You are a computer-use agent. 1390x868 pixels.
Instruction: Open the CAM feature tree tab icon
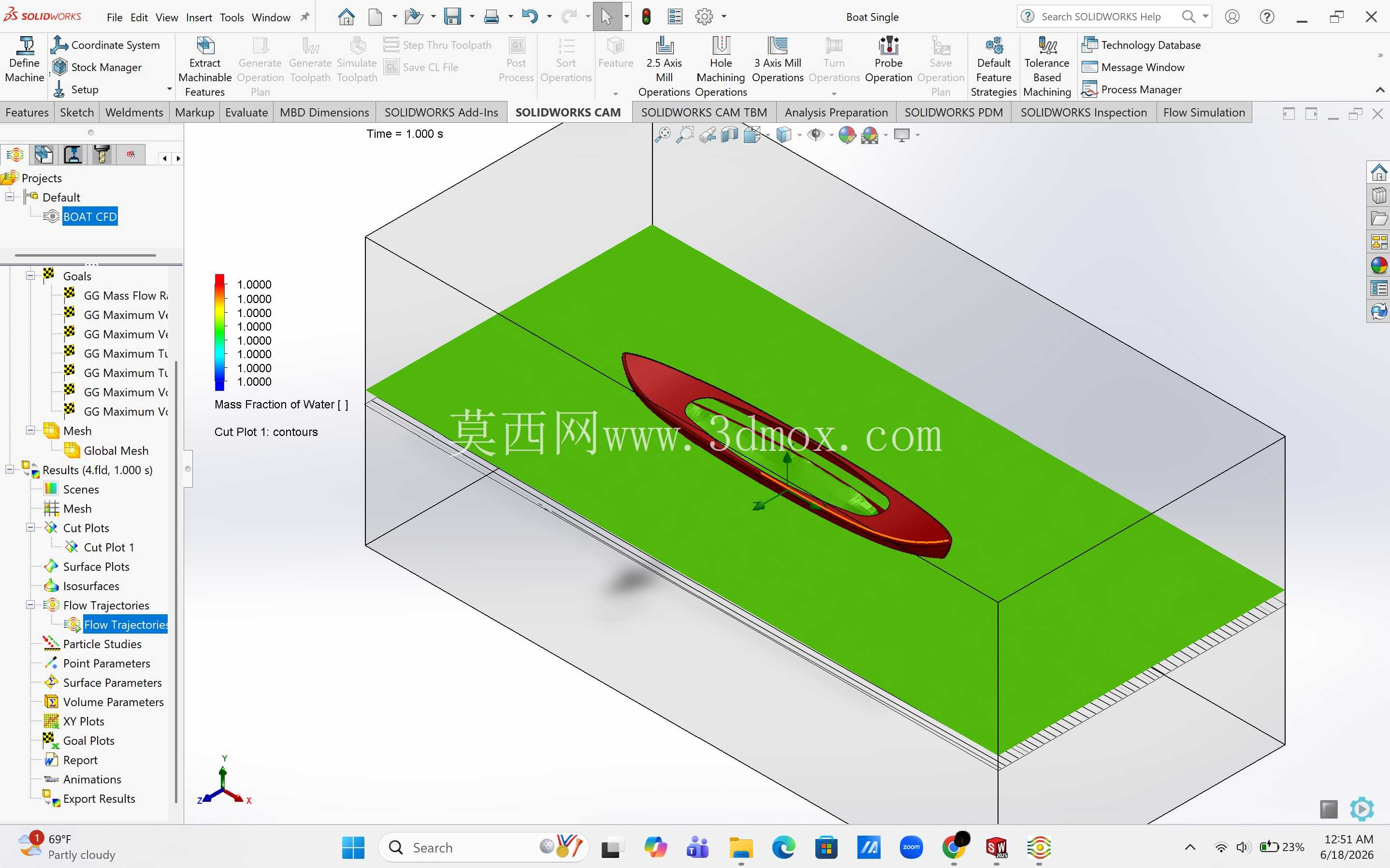tap(43, 155)
